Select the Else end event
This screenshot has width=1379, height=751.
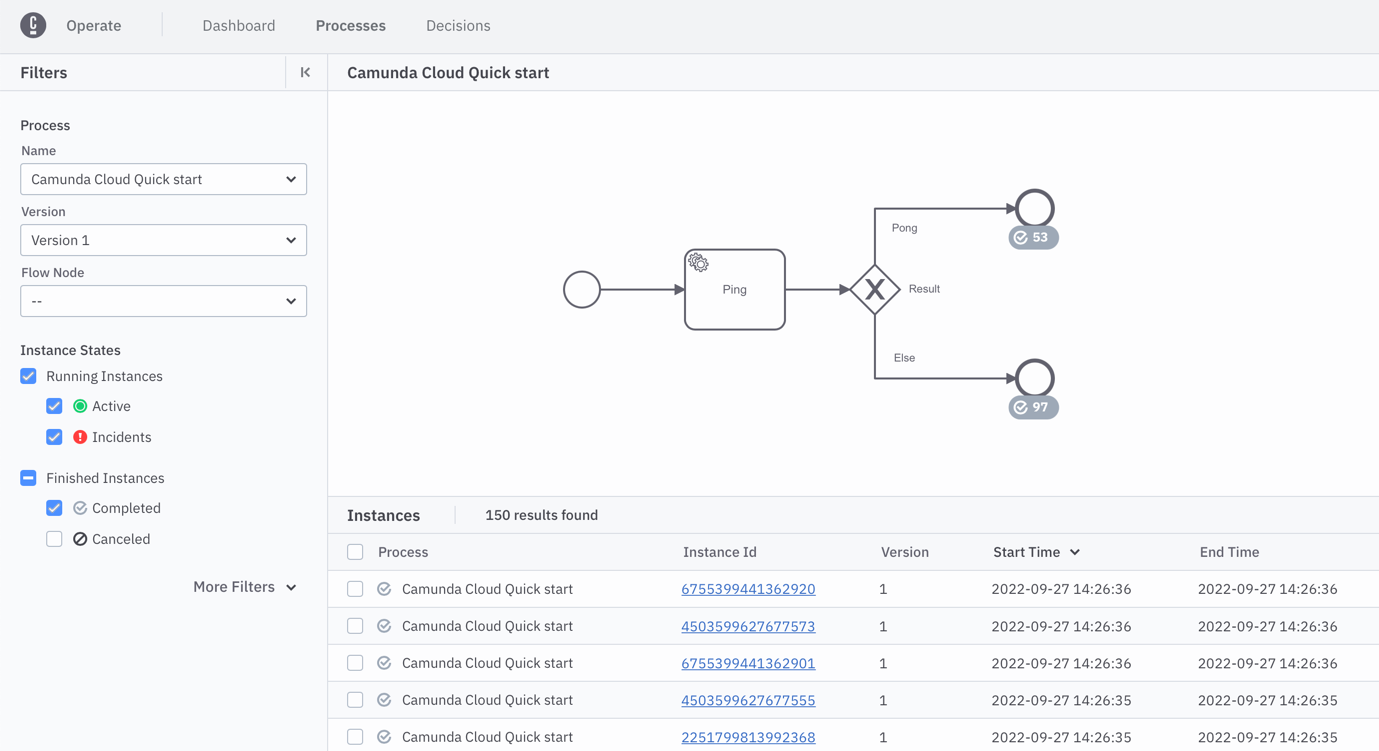pos(1034,378)
